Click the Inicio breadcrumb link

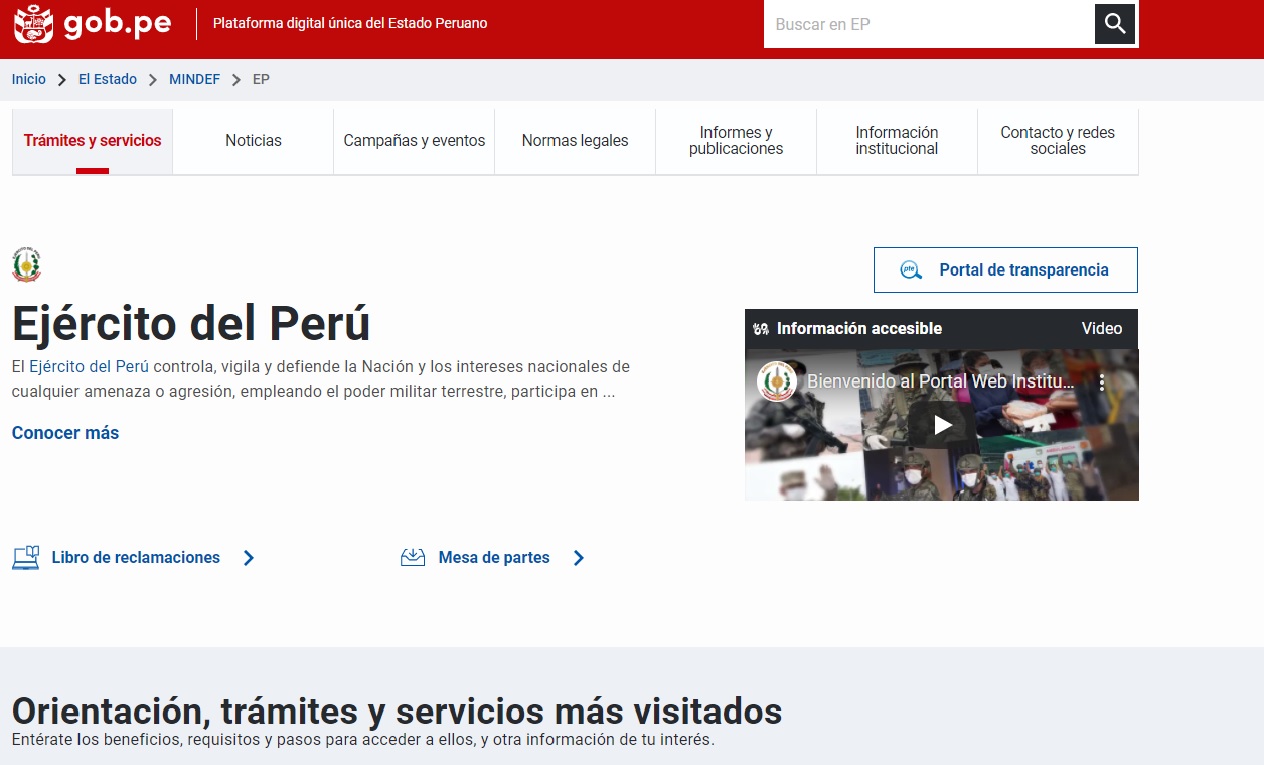pyautogui.click(x=29, y=79)
